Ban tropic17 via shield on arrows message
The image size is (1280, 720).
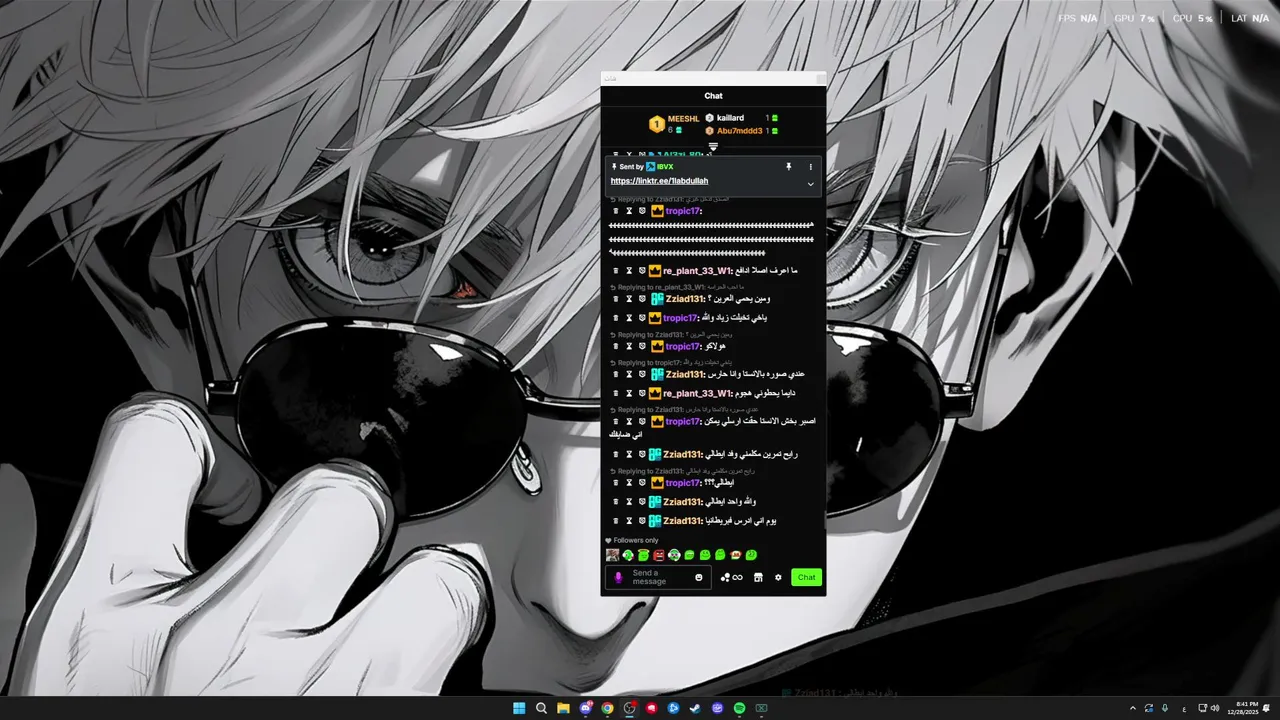[x=642, y=211]
